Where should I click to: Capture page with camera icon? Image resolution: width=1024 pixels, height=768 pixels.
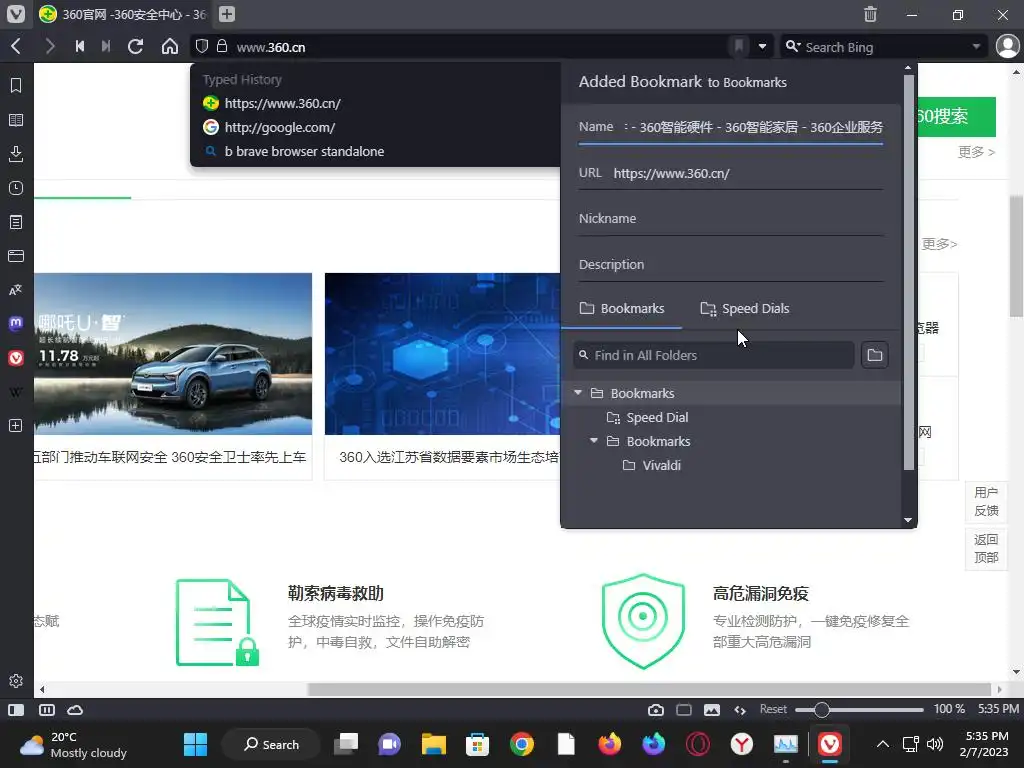click(656, 710)
